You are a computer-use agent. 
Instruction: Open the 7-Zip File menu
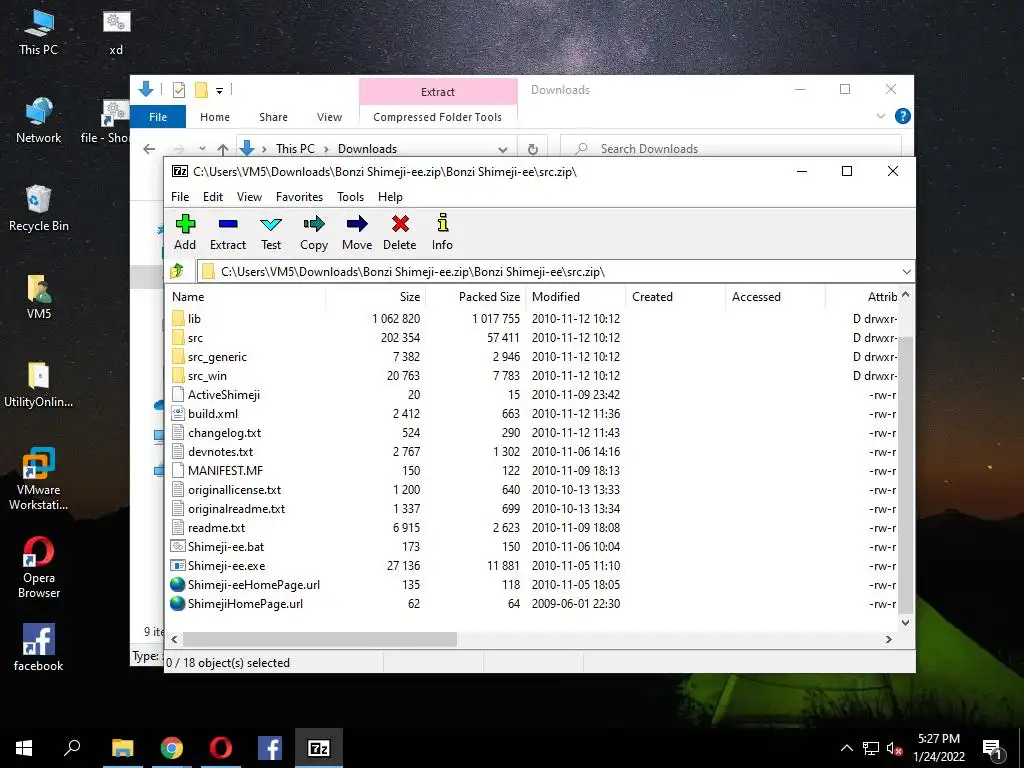click(x=180, y=197)
